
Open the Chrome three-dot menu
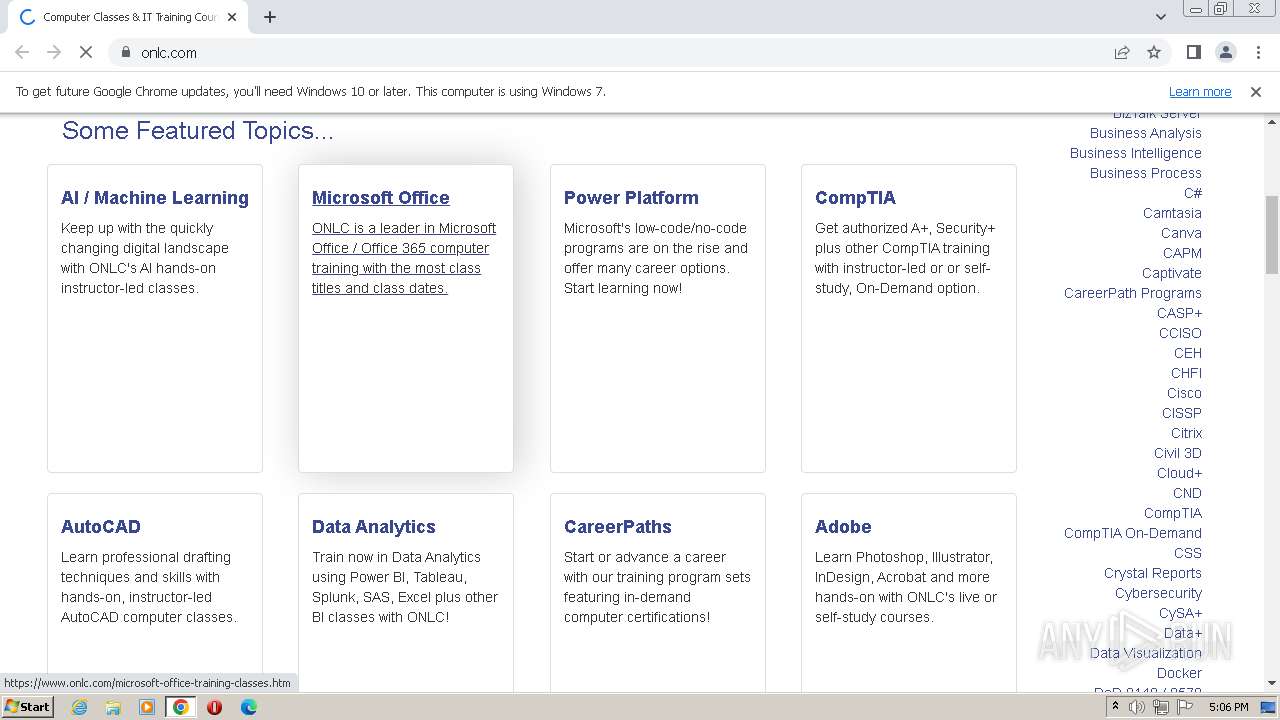coord(1257,52)
